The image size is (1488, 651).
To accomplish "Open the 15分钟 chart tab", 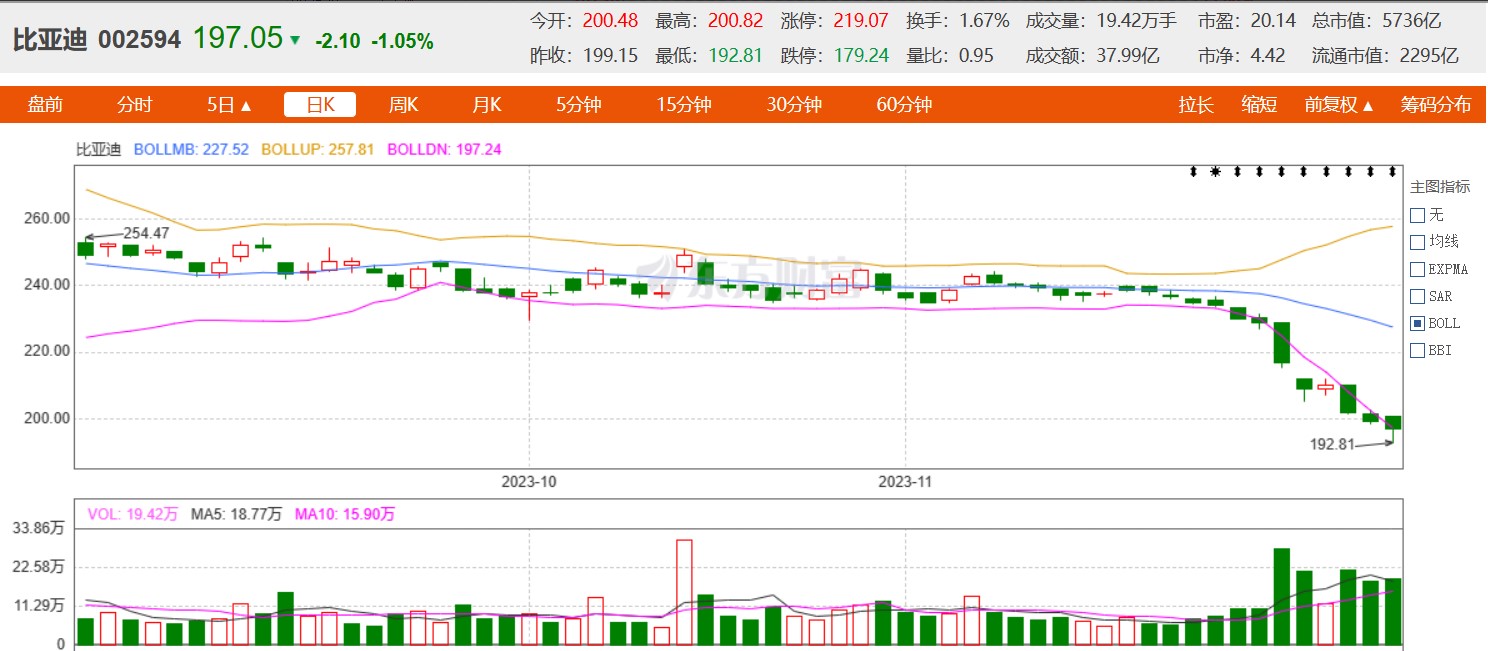I will (x=684, y=105).
